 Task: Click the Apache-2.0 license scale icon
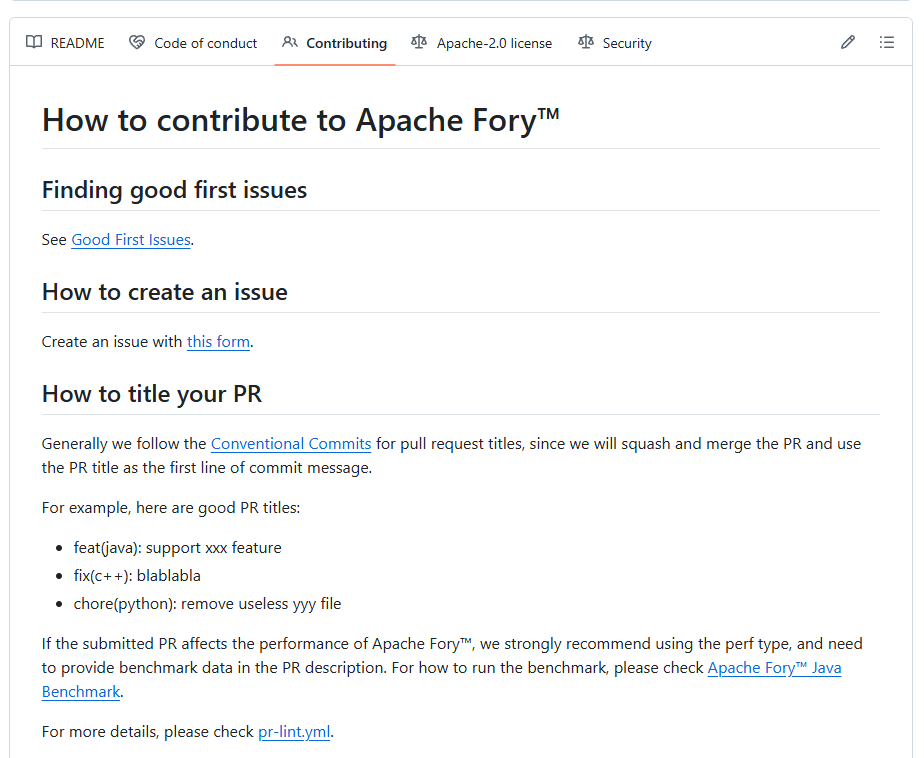[419, 42]
